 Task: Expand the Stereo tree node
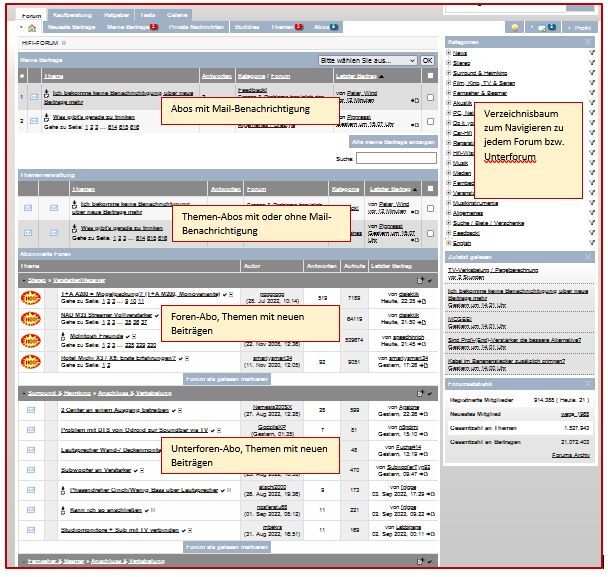point(449,62)
